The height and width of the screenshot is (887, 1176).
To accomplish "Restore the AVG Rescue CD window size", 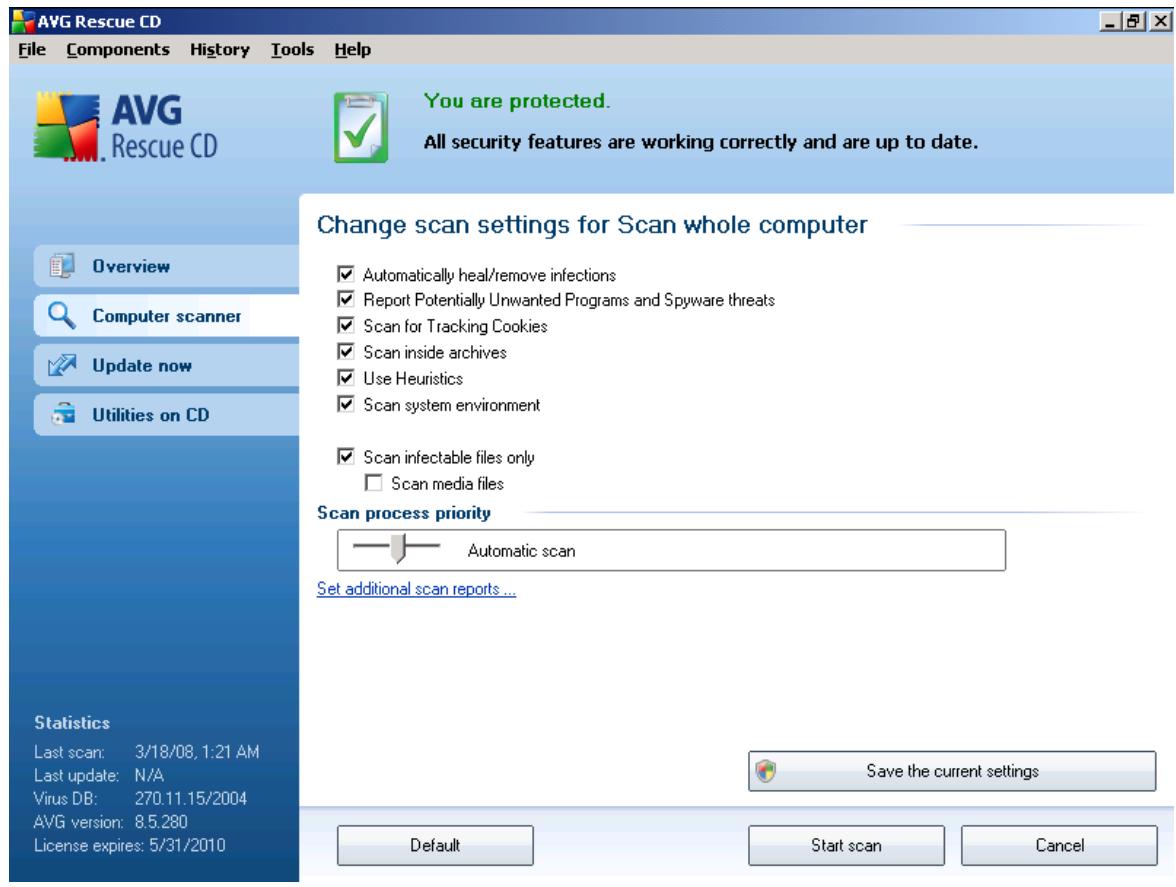I will point(1134,21).
